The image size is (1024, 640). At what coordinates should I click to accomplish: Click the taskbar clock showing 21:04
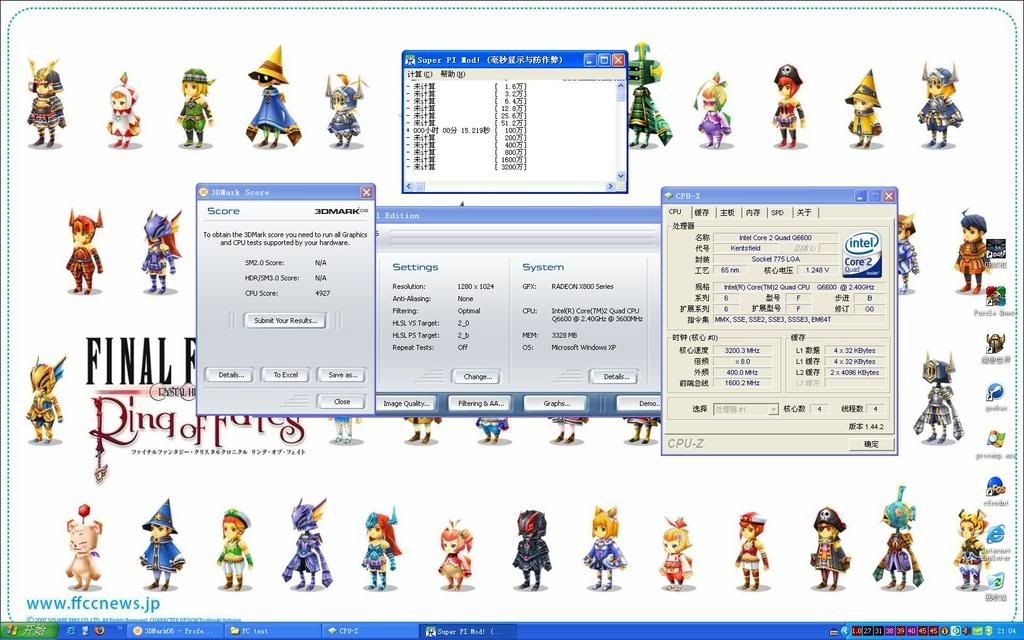1006,631
